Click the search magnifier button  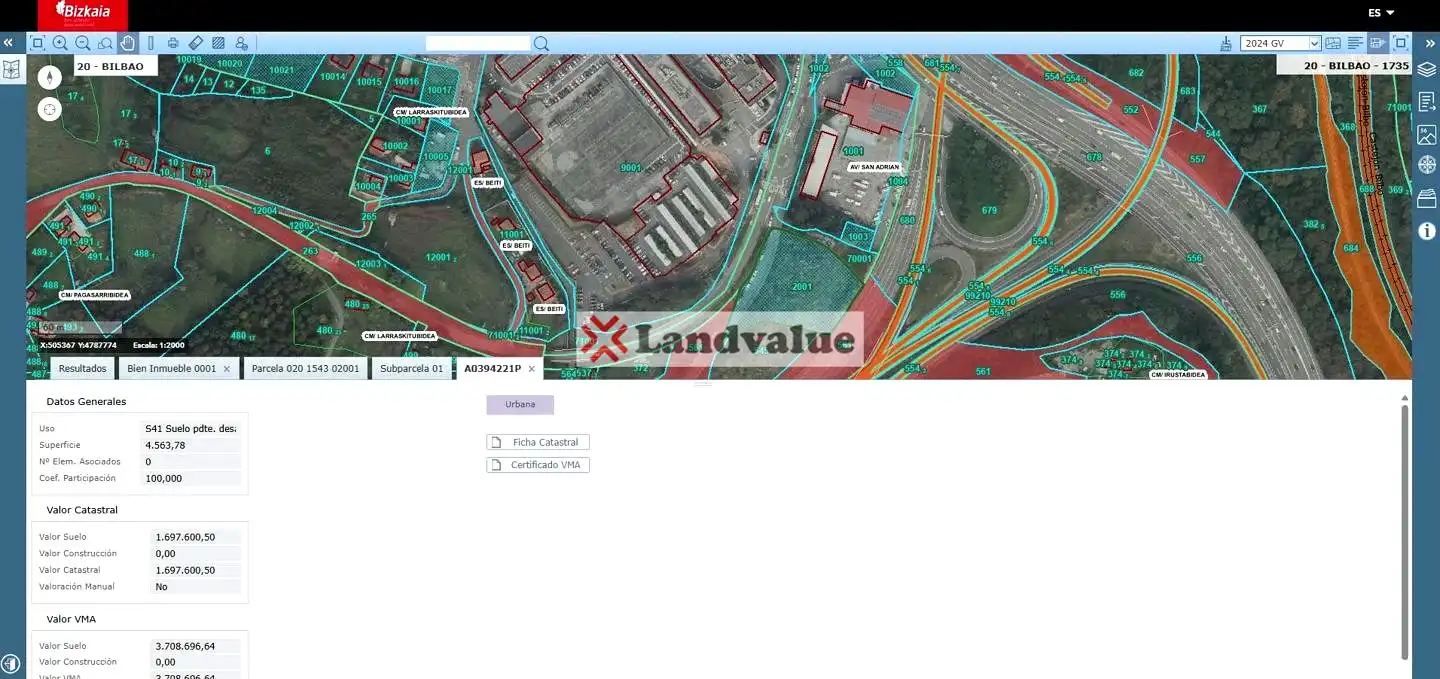point(541,43)
